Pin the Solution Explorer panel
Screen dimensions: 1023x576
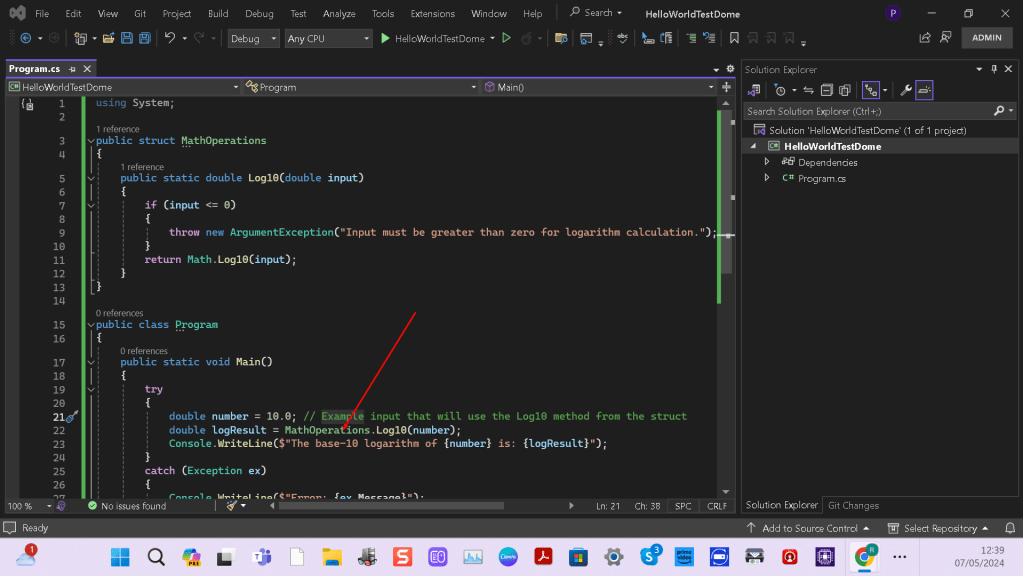click(994, 69)
